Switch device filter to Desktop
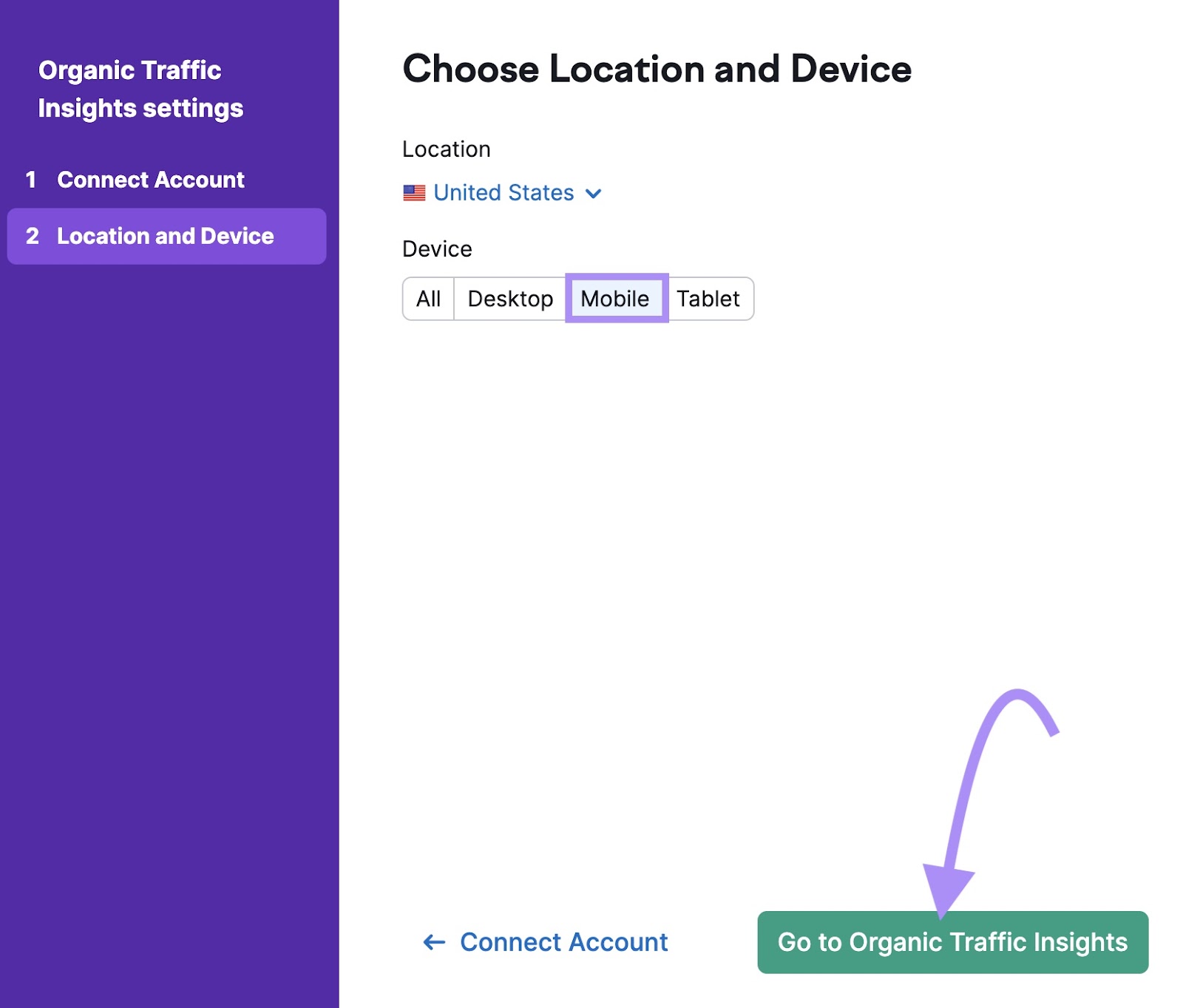The image size is (1183, 1008). pyautogui.click(x=510, y=299)
